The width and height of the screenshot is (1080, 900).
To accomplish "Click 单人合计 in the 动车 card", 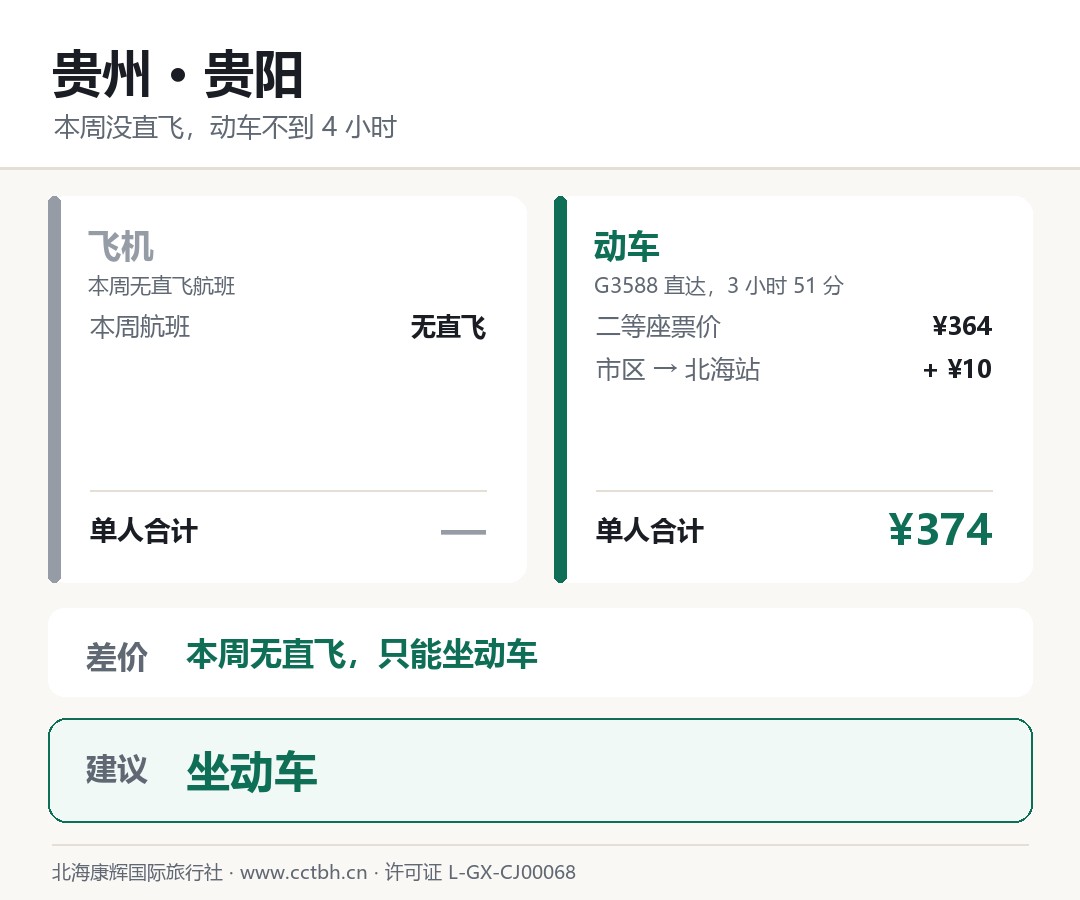I will pos(650,531).
